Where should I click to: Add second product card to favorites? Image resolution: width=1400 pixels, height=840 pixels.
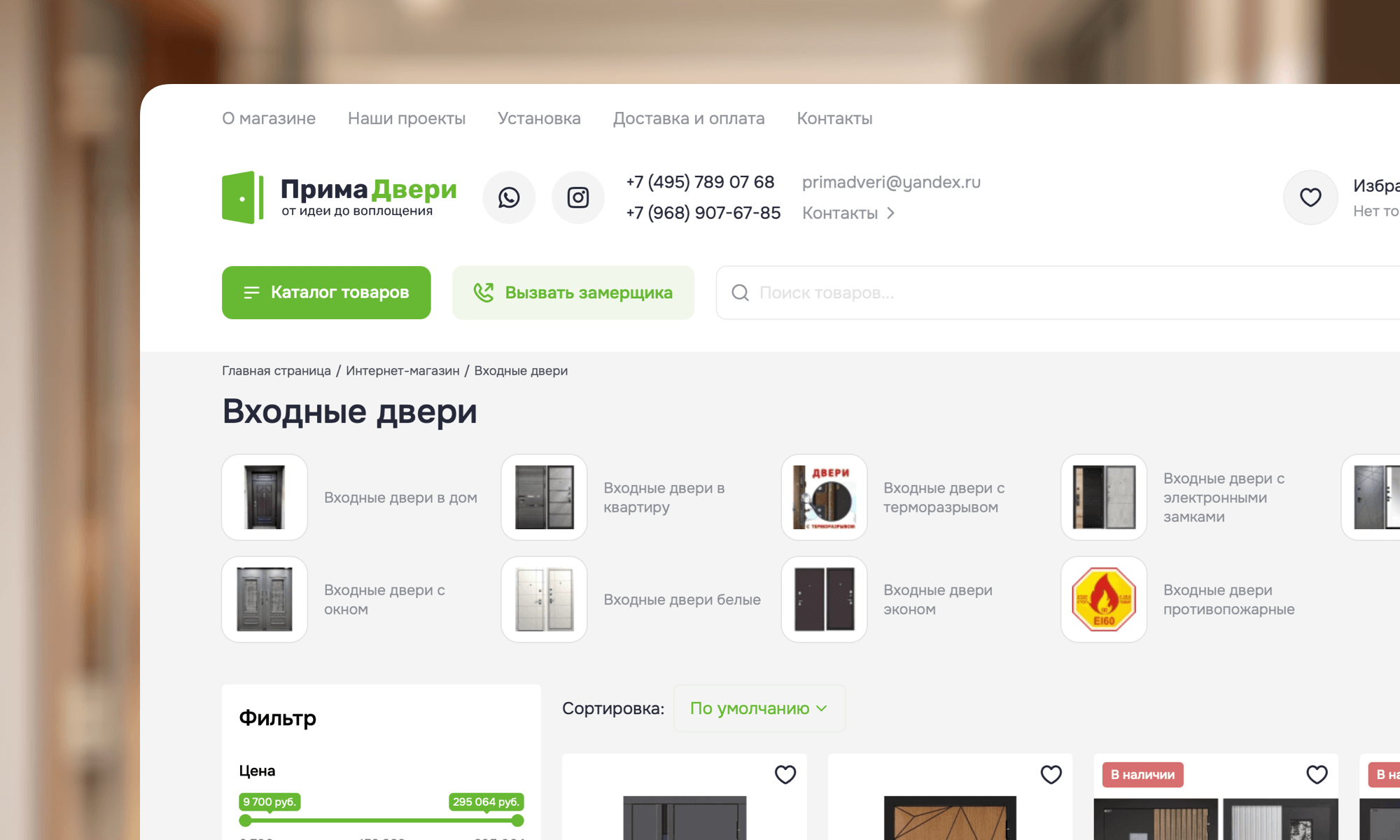point(1051,774)
